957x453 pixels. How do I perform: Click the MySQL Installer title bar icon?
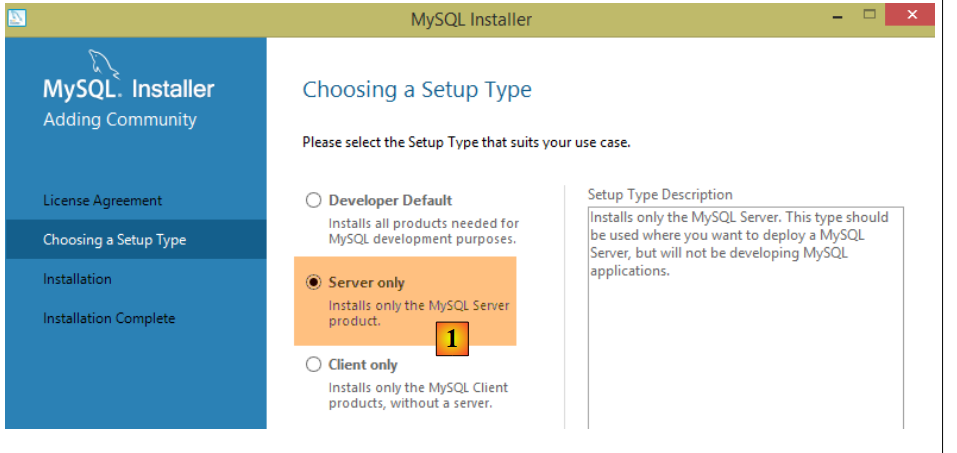point(18,18)
